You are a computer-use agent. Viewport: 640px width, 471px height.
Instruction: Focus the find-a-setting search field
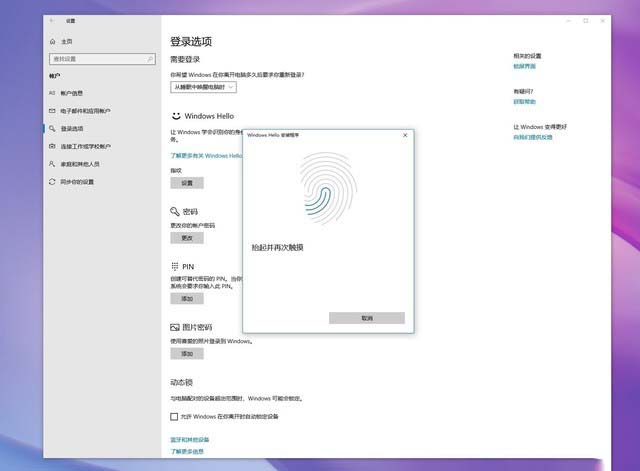[x=102, y=59]
